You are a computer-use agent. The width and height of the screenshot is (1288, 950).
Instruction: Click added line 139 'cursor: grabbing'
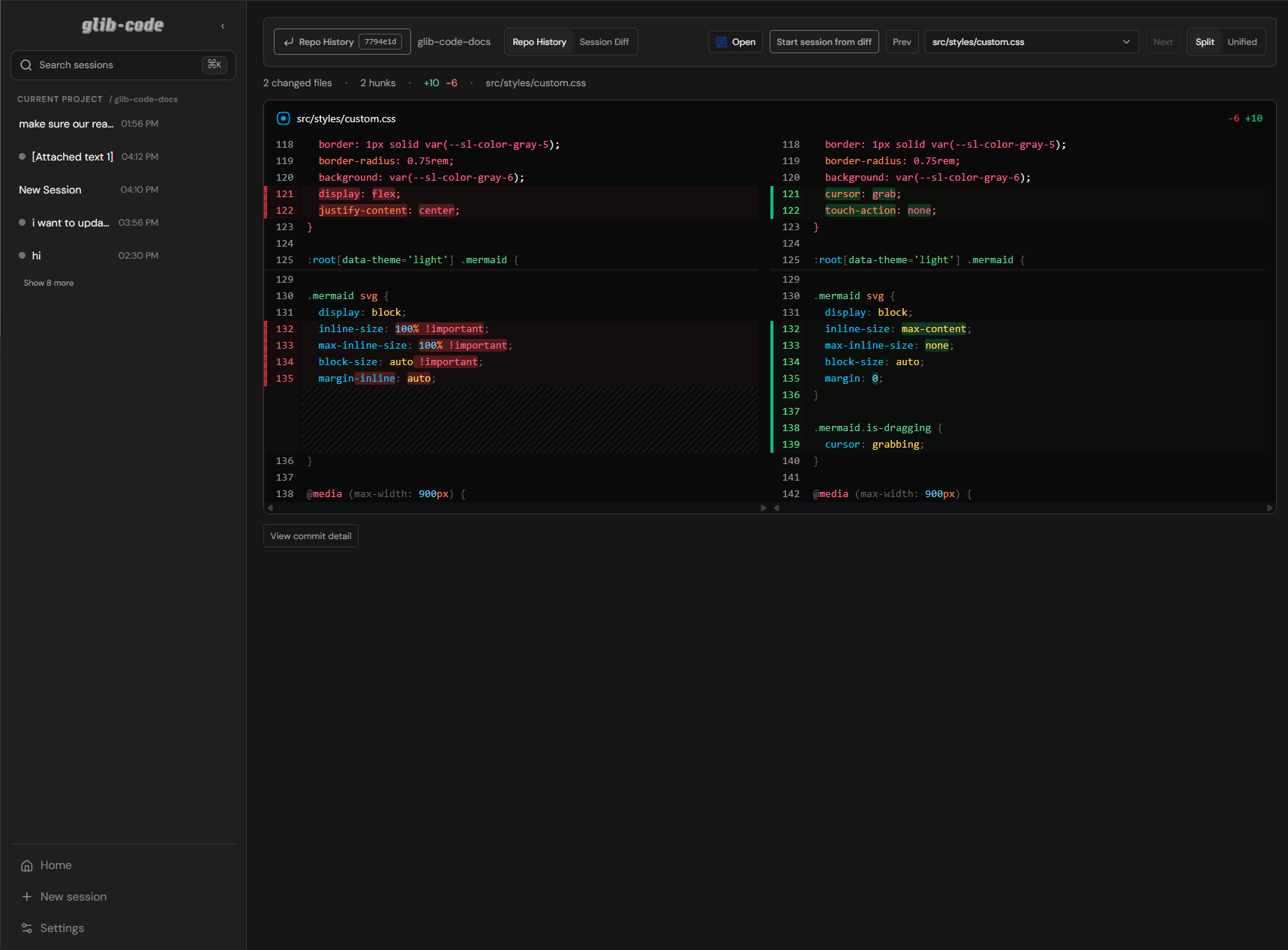coord(1017,445)
